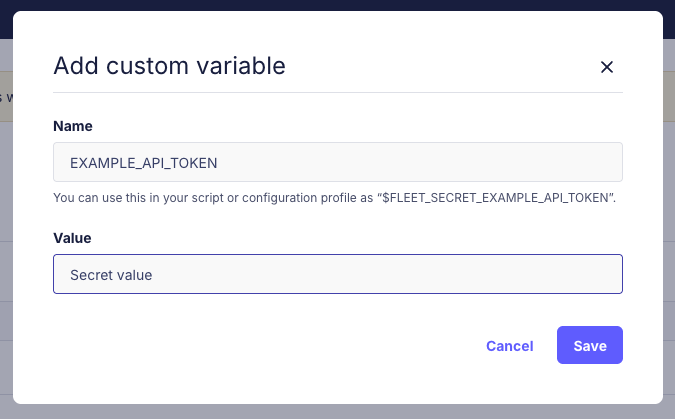Click the $FLEET_SECRET_EXAMPLE_API_TOKEN text in hint
The width and height of the screenshot is (675, 419).
[x=496, y=198]
